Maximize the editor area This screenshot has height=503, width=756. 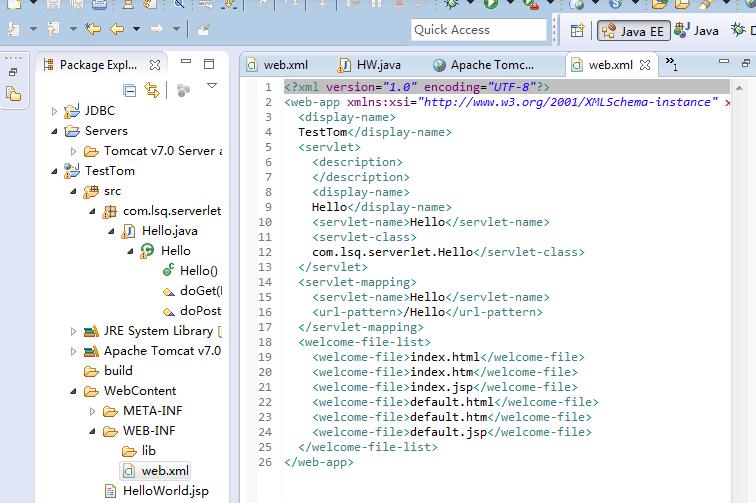point(745,63)
